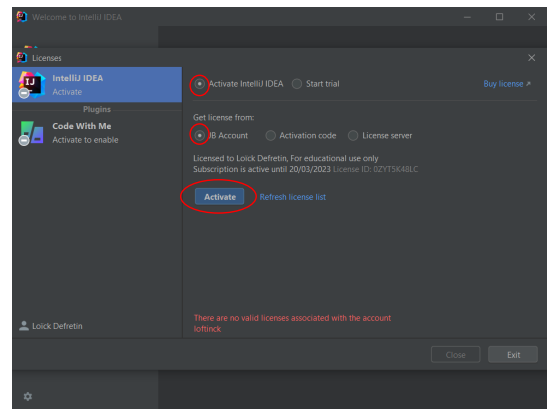Click the License ID 0ZYT5K48LC text
555x418 pixels.
[x=376, y=170]
